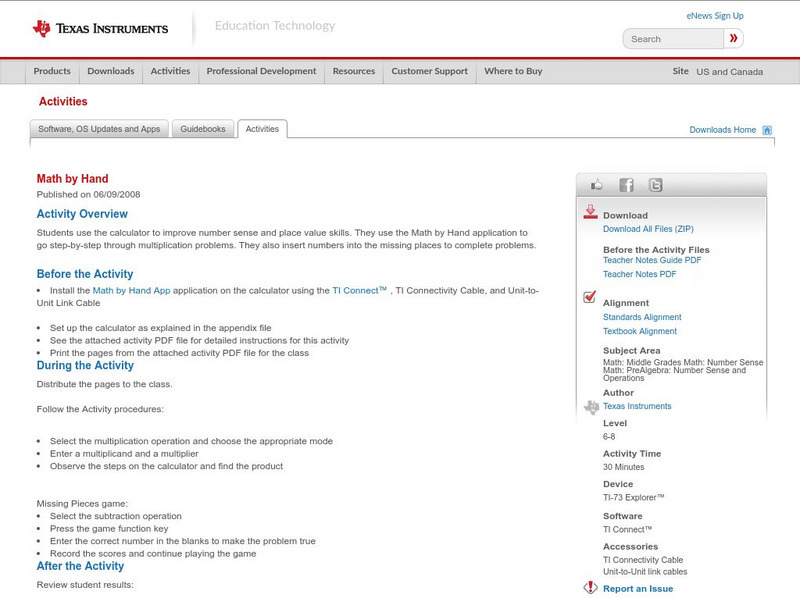Click the thumbs-up like icon
This screenshot has height=598, width=800.
(x=597, y=185)
